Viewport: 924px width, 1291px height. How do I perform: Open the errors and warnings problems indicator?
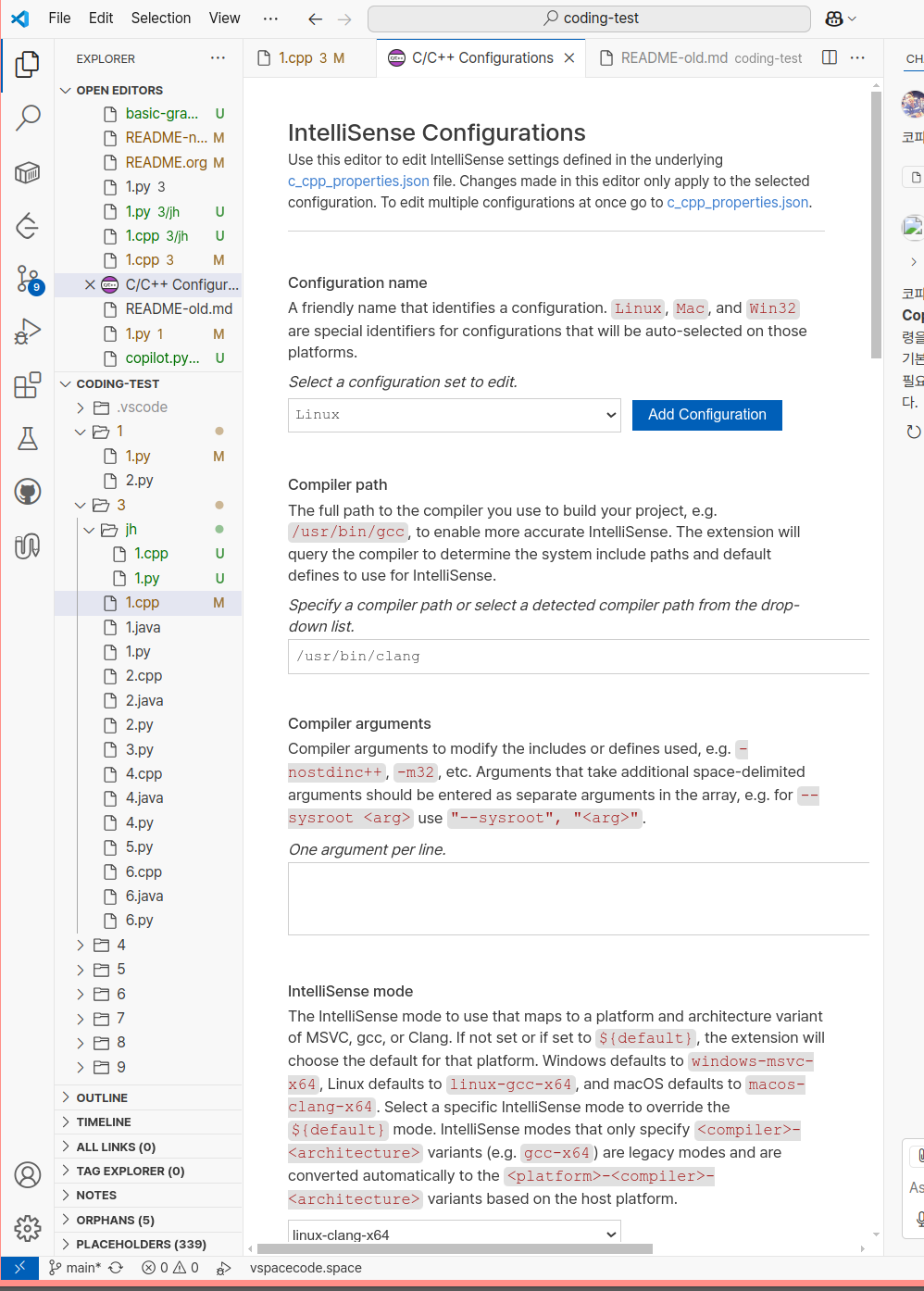170,1268
